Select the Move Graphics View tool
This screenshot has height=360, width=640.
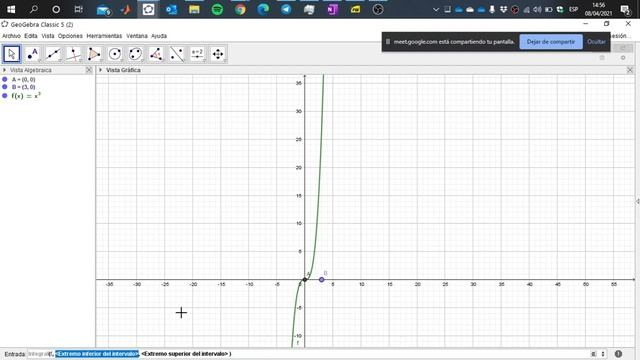point(218,54)
